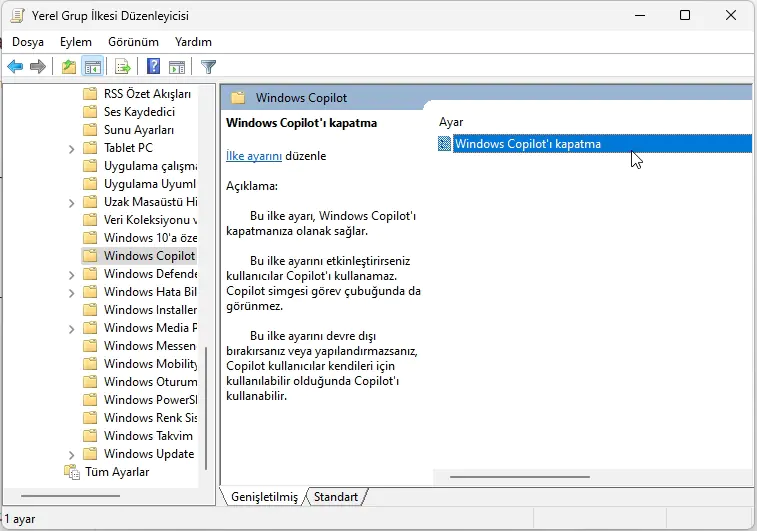Screen dimensions: 757x531
Task: Click the Tüm Ayarlar settings icon
Action: click(72, 472)
